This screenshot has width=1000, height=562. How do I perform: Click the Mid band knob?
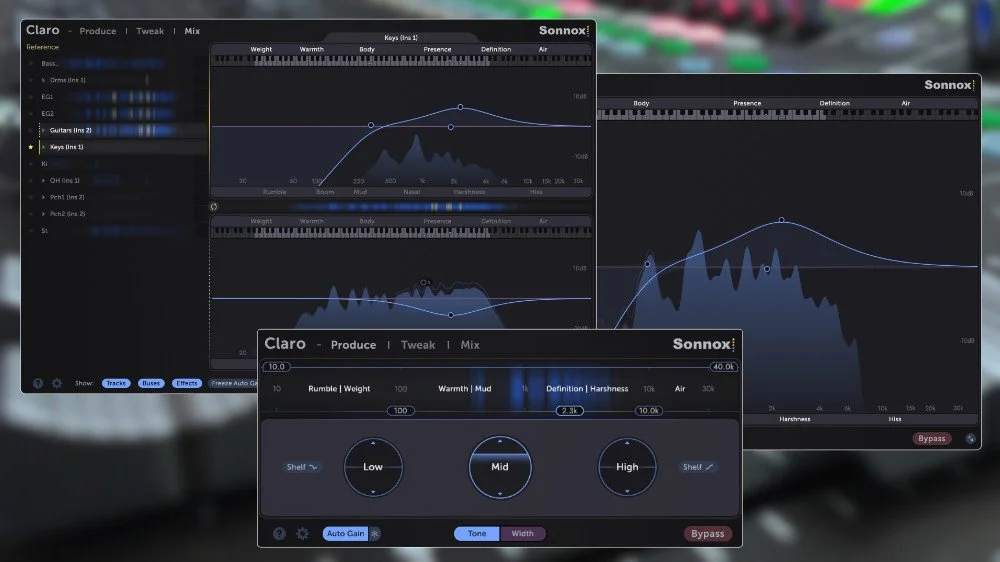tap(500, 467)
